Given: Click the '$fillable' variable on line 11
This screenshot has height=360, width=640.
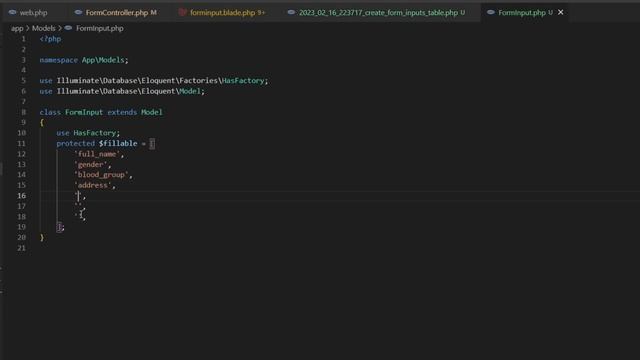Looking at the screenshot, I should [118, 144].
